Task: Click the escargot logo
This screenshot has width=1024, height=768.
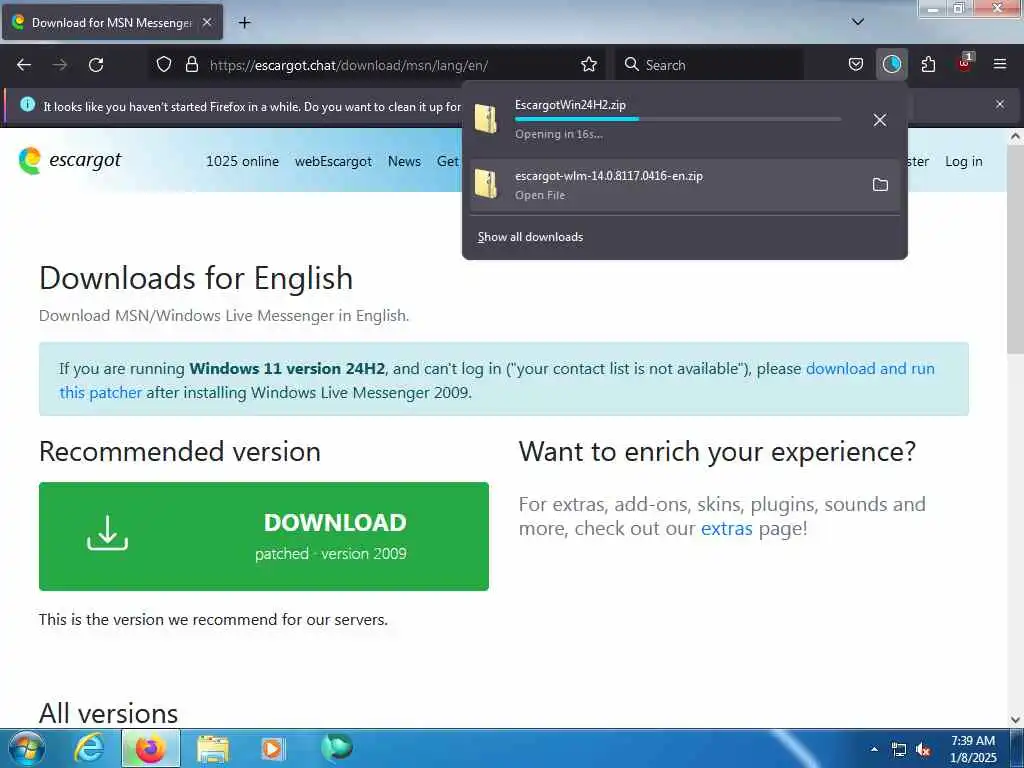Action: point(70,160)
